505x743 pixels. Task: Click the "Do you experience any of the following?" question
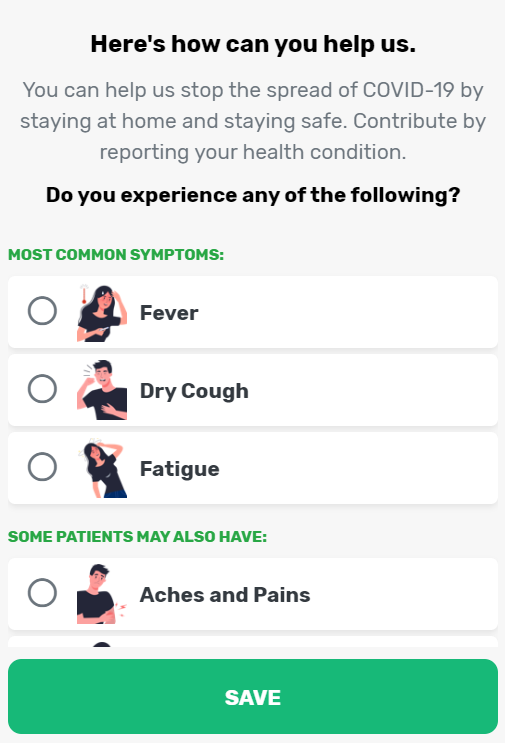pyautogui.click(x=253, y=195)
